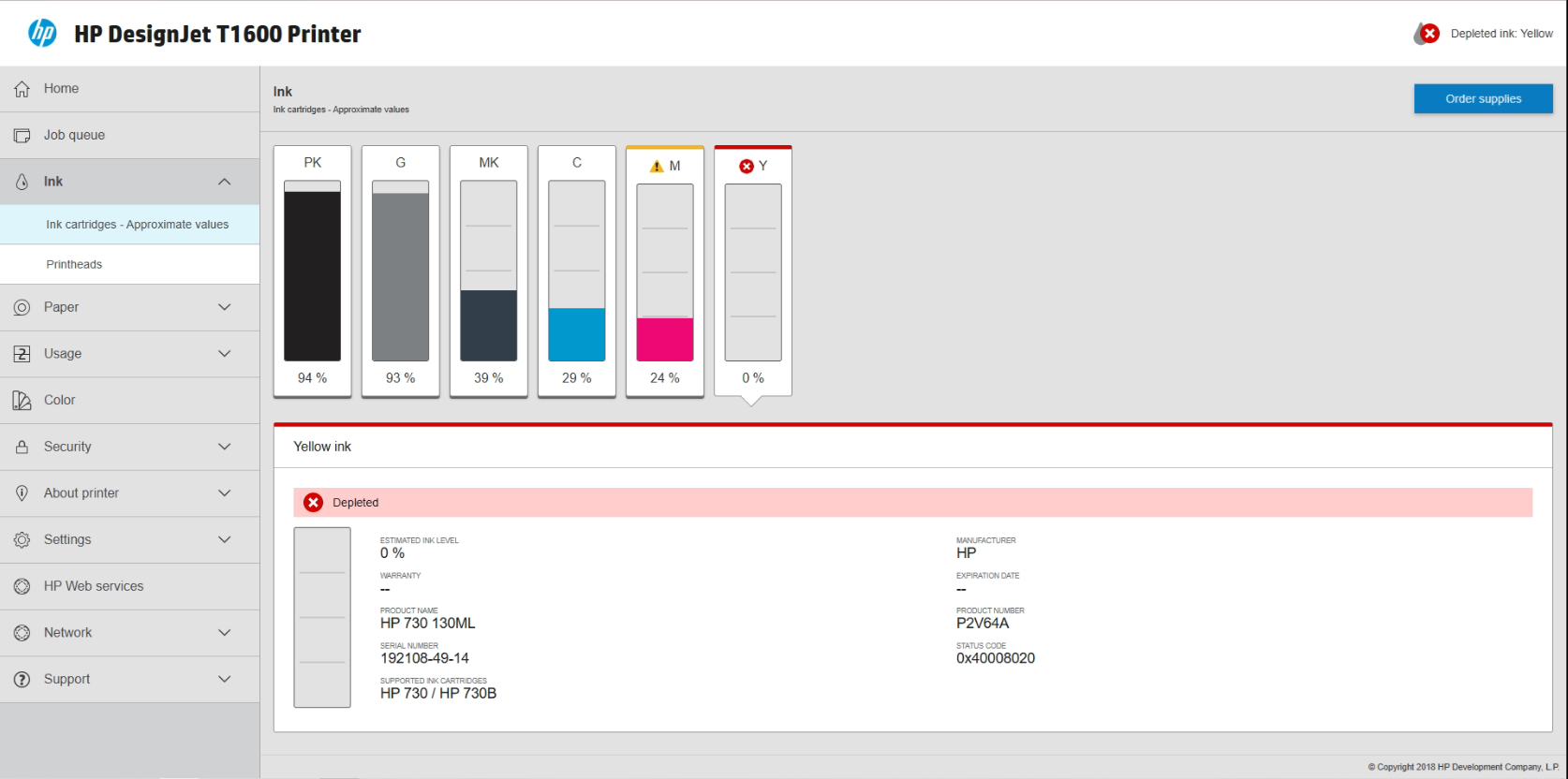Viewport: 1568px width, 779px height.
Task: Click product number P2V64A
Action: pos(983,624)
